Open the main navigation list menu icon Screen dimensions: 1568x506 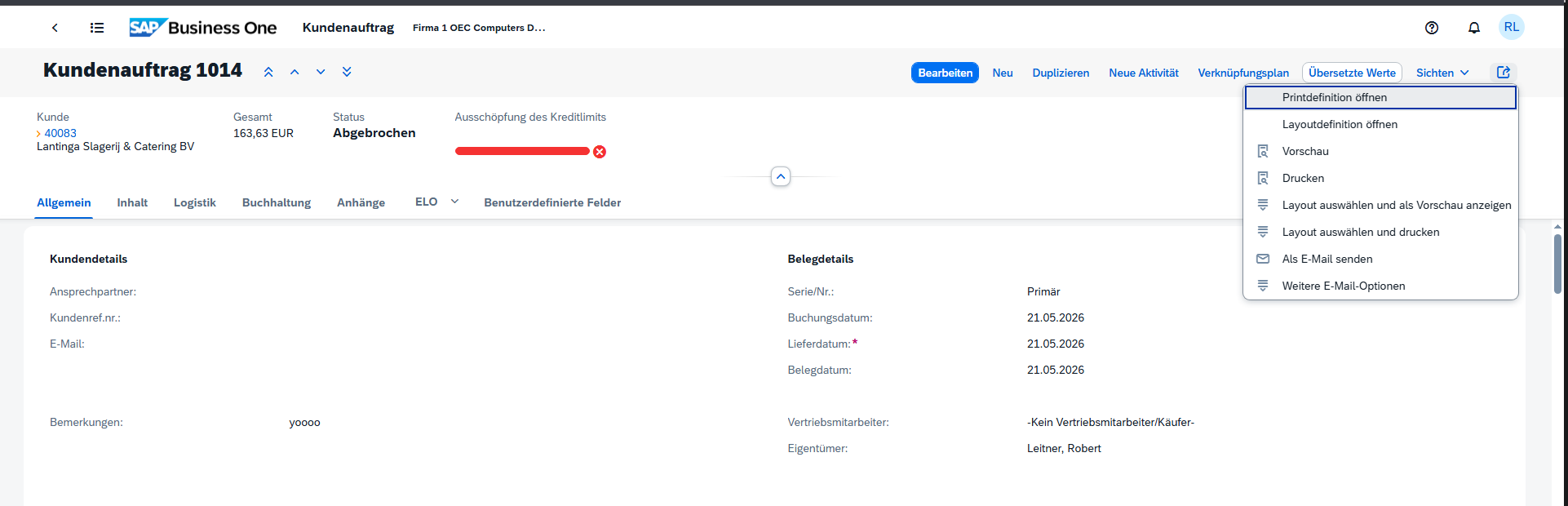(97, 28)
